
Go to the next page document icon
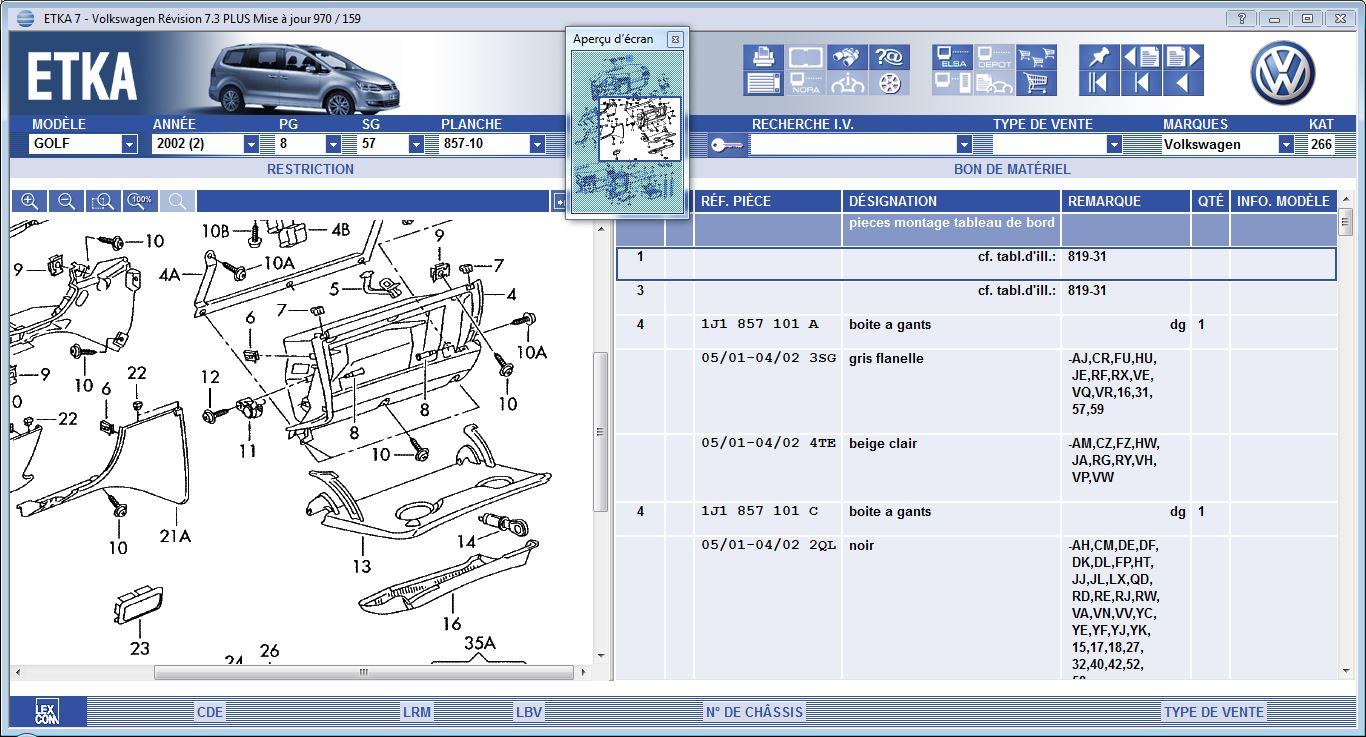[1183, 57]
